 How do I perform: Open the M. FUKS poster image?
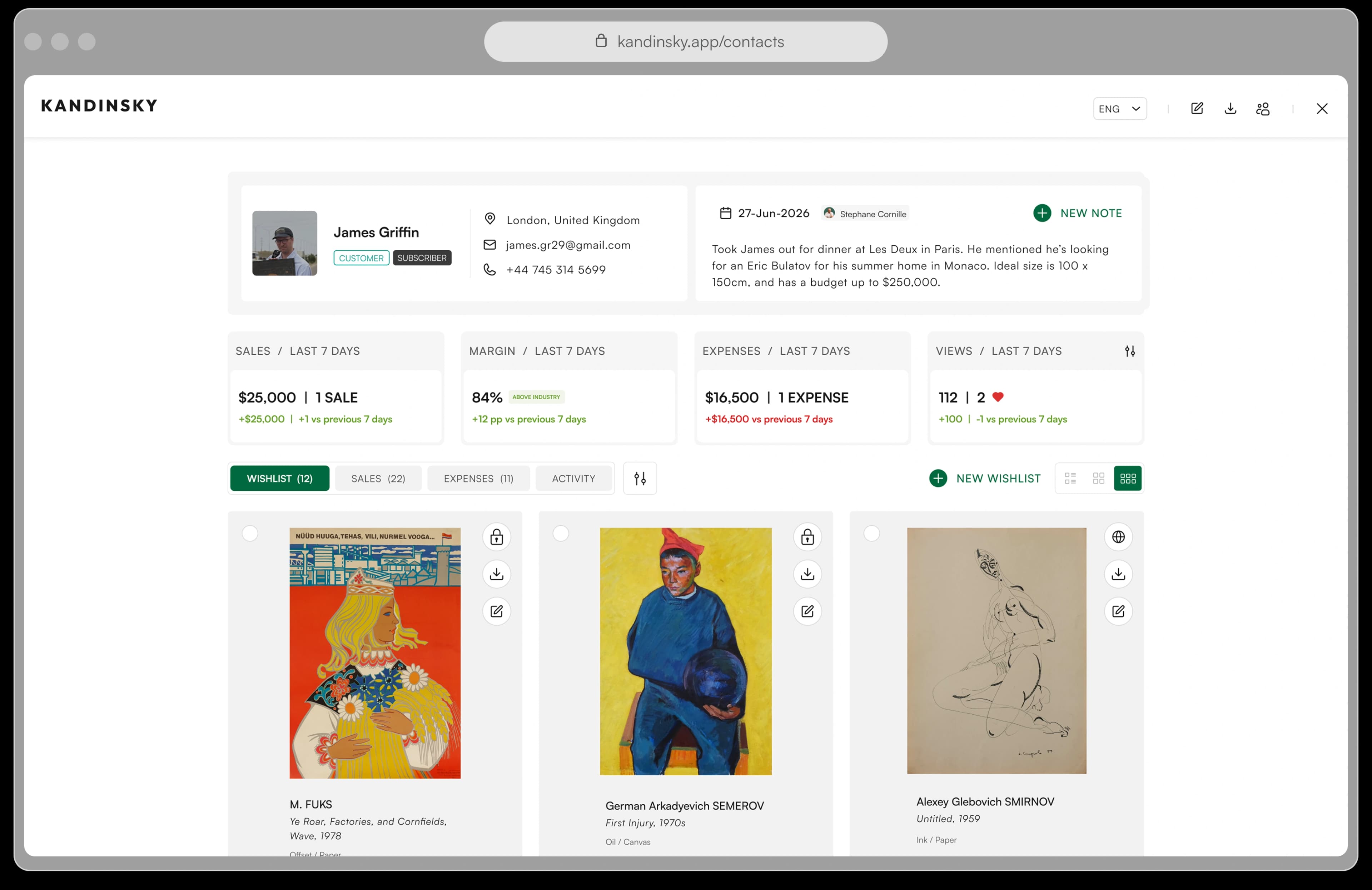point(375,652)
